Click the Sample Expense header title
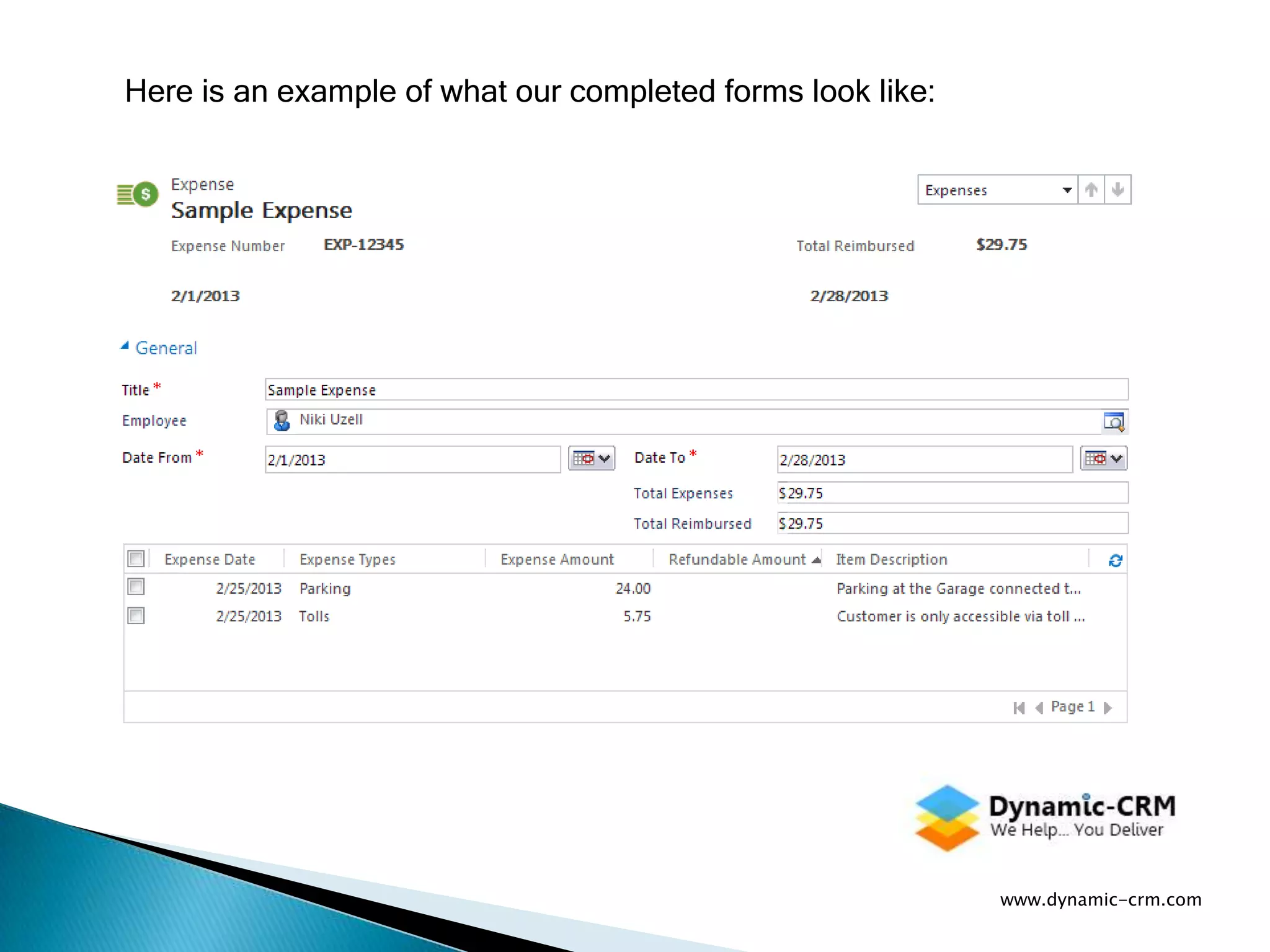 [262, 211]
